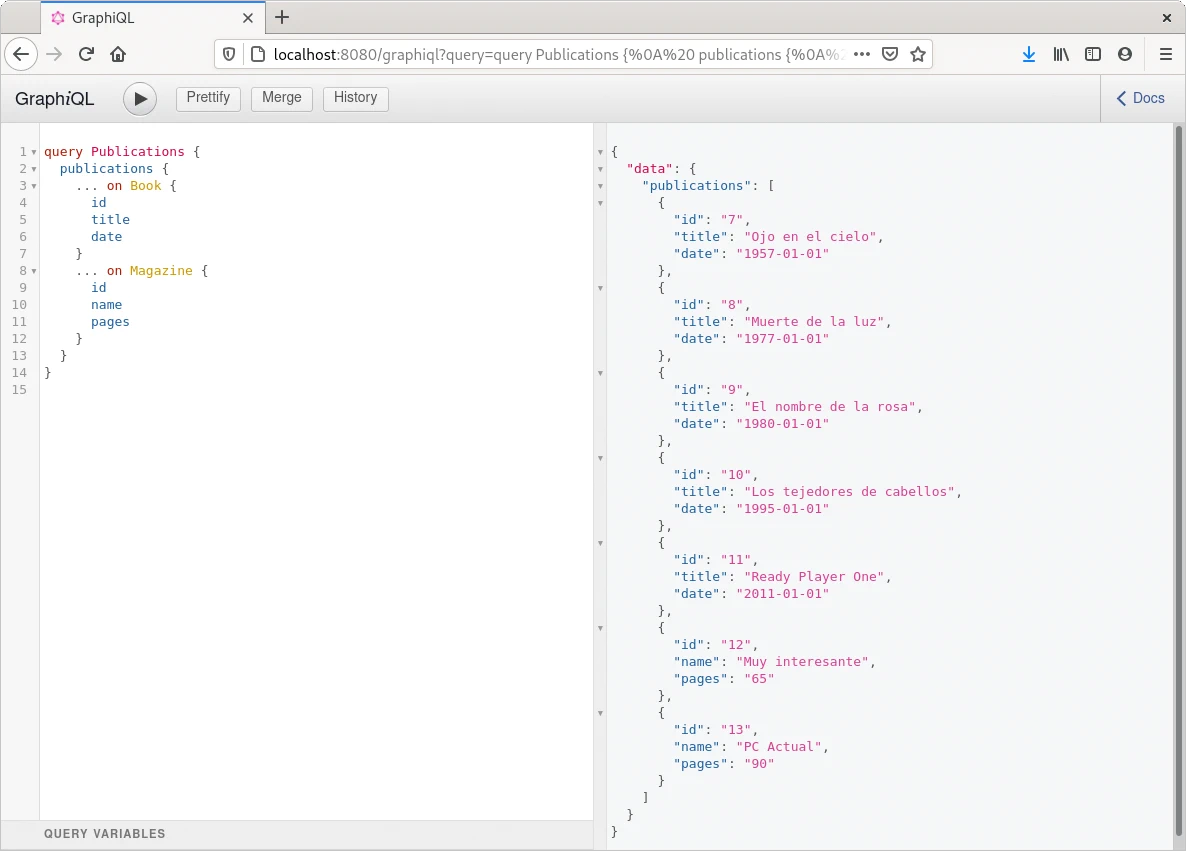Click the Prettify button
This screenshot has width=1186, height=851.
pos(208,98)
